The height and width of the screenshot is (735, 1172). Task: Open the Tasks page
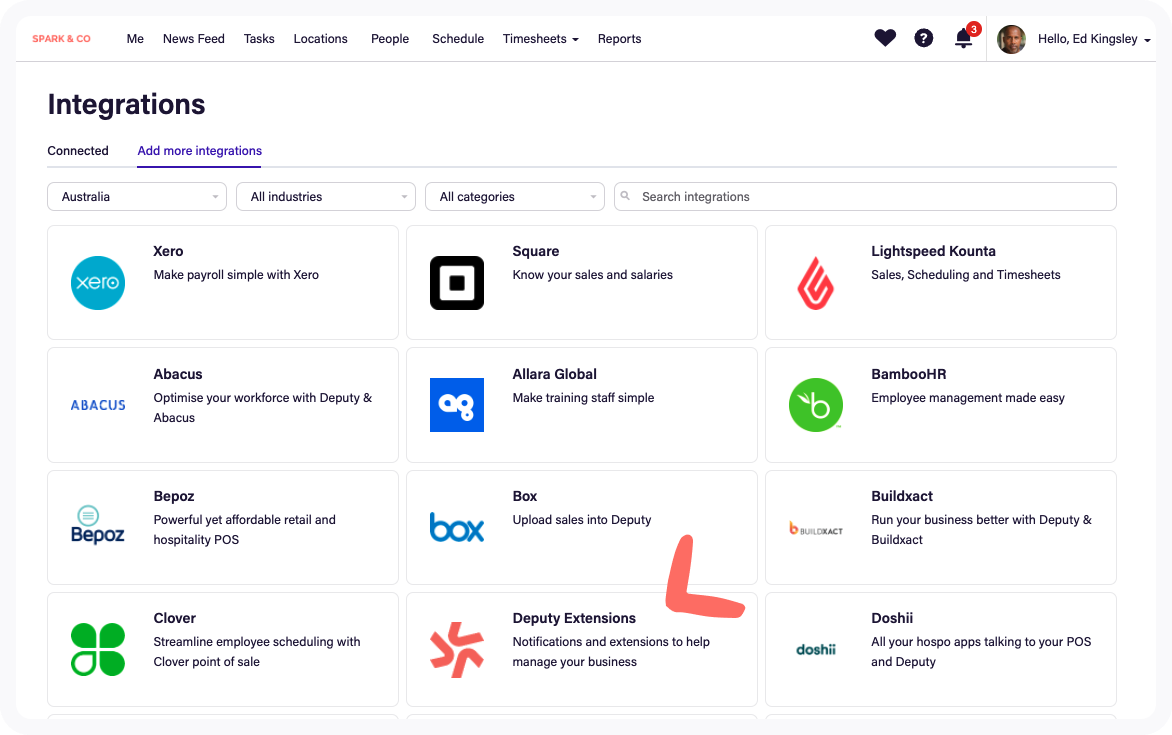click(259, 39)
